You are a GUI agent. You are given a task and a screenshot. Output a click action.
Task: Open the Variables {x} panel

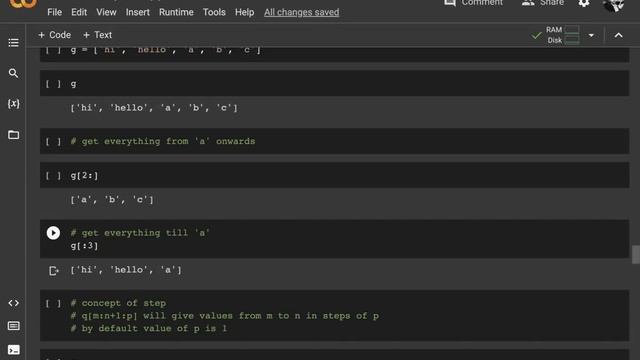coord(13,104)
